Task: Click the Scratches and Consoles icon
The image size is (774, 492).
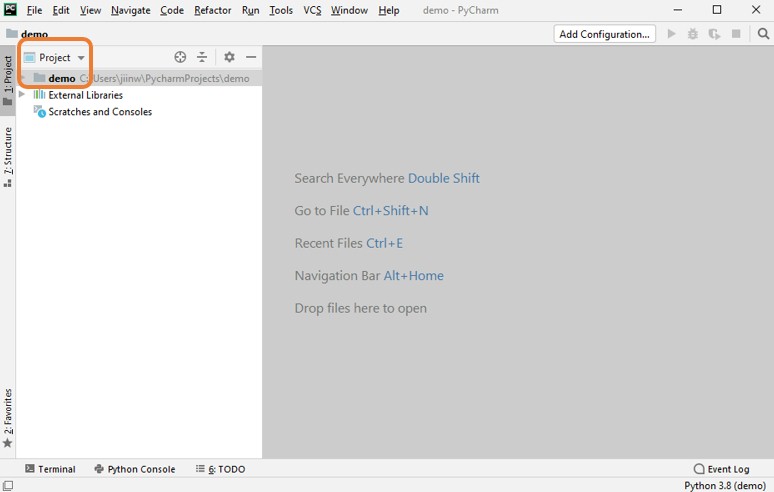Action: [x=39, y=112]
